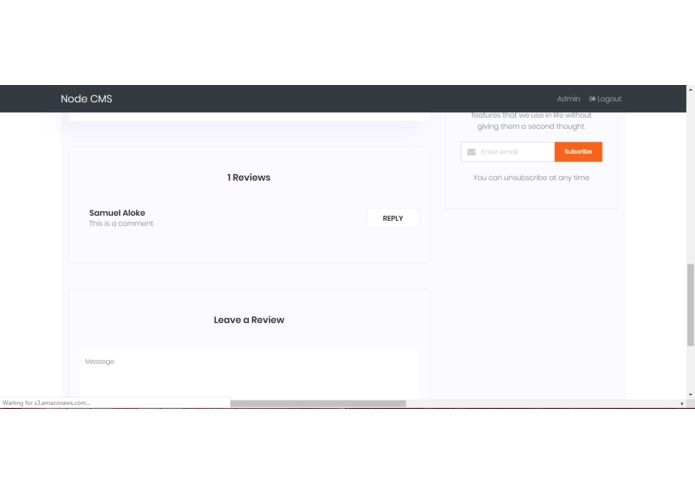Select the text 'This is a comment'
Screen dimensions: 695x494
click(121, 223)
